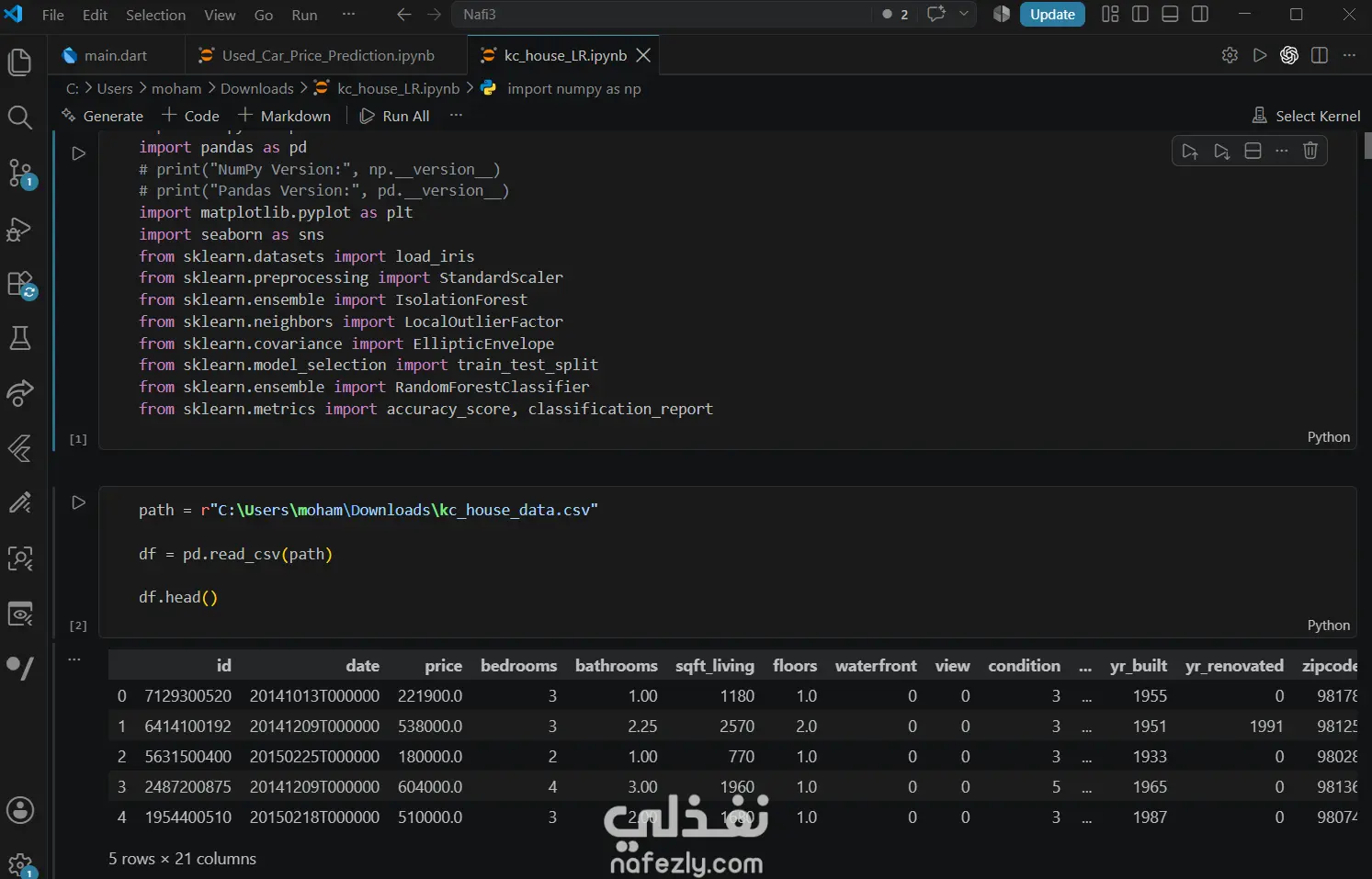Click the moham breadcrumb segment
The height and width of the screenshot is (879, 1372).
tap(176, 88)
